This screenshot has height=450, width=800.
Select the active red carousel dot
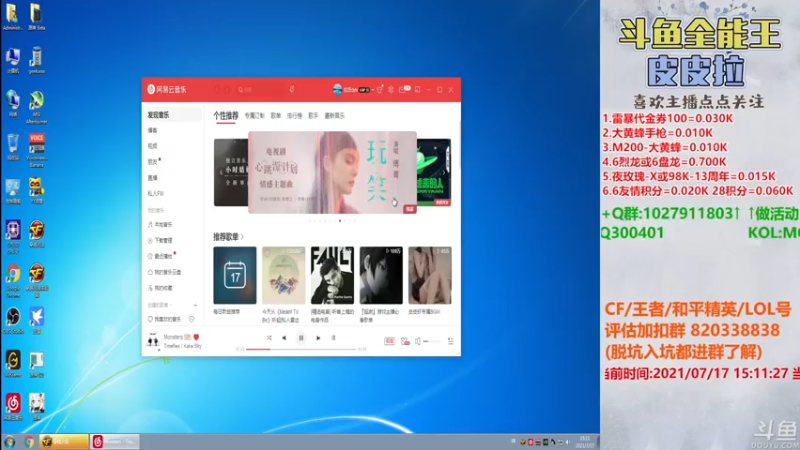340,221
